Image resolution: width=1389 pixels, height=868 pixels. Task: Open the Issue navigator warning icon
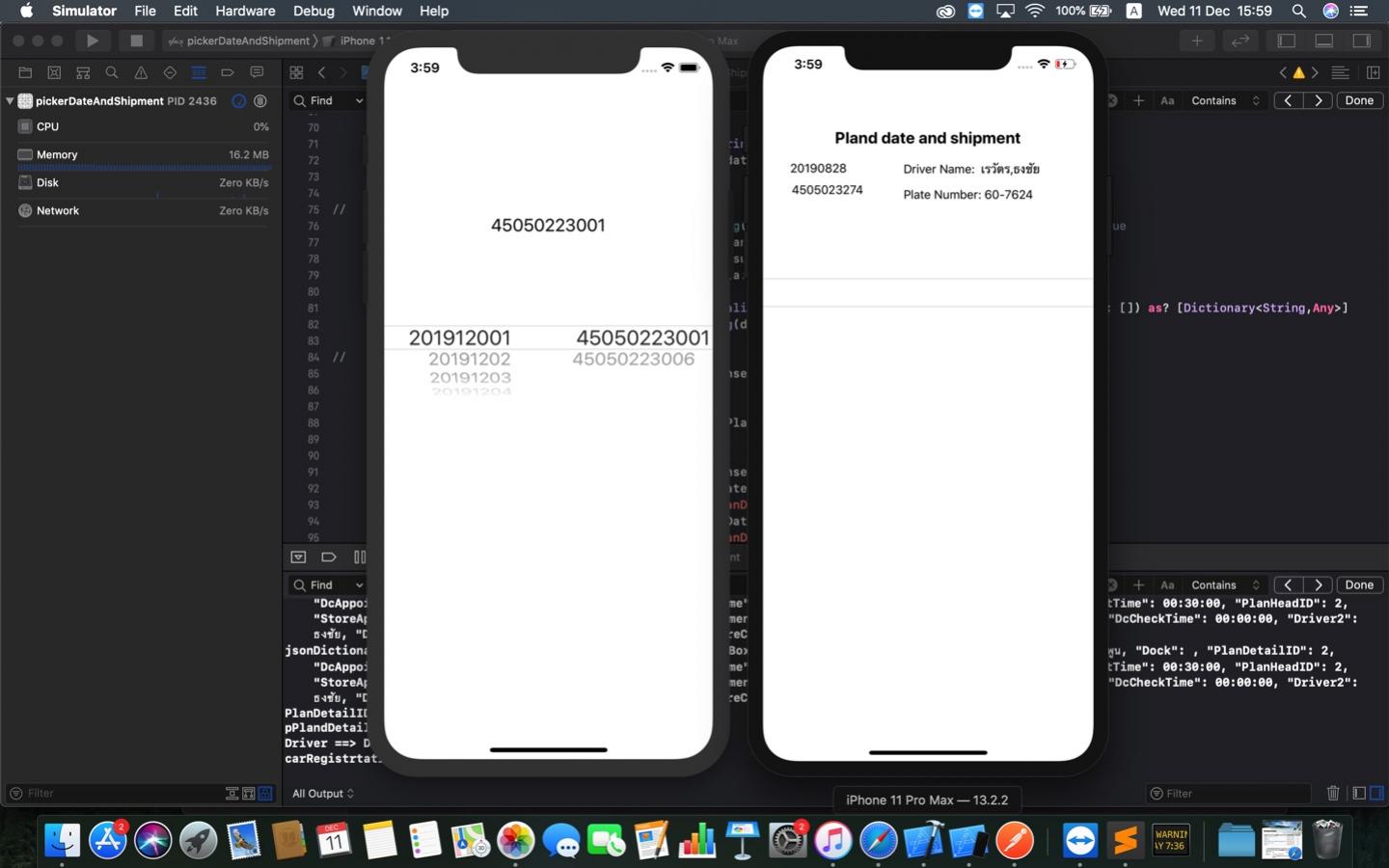point(140,72)
